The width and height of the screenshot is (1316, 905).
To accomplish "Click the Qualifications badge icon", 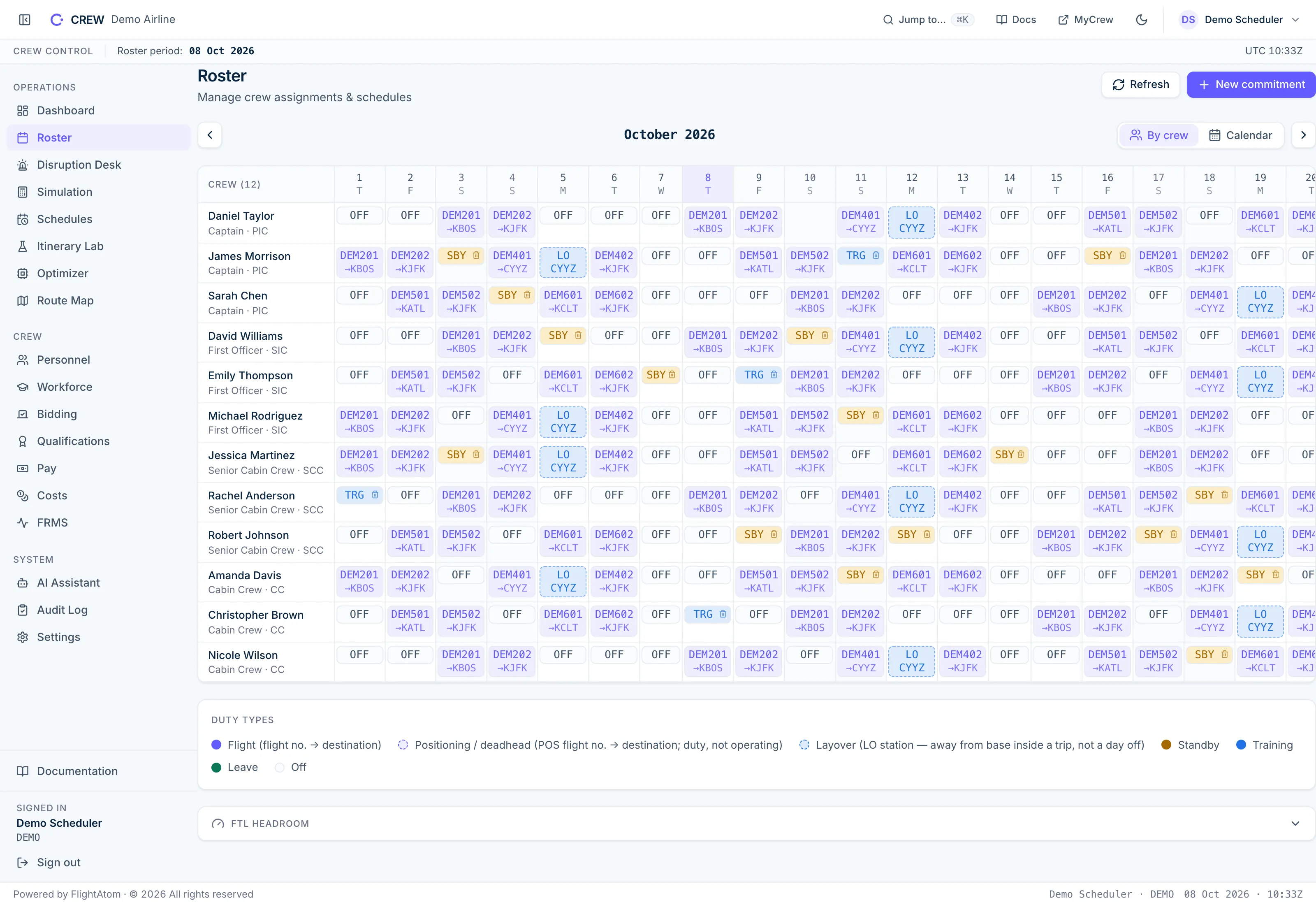I will coord(23,442).
